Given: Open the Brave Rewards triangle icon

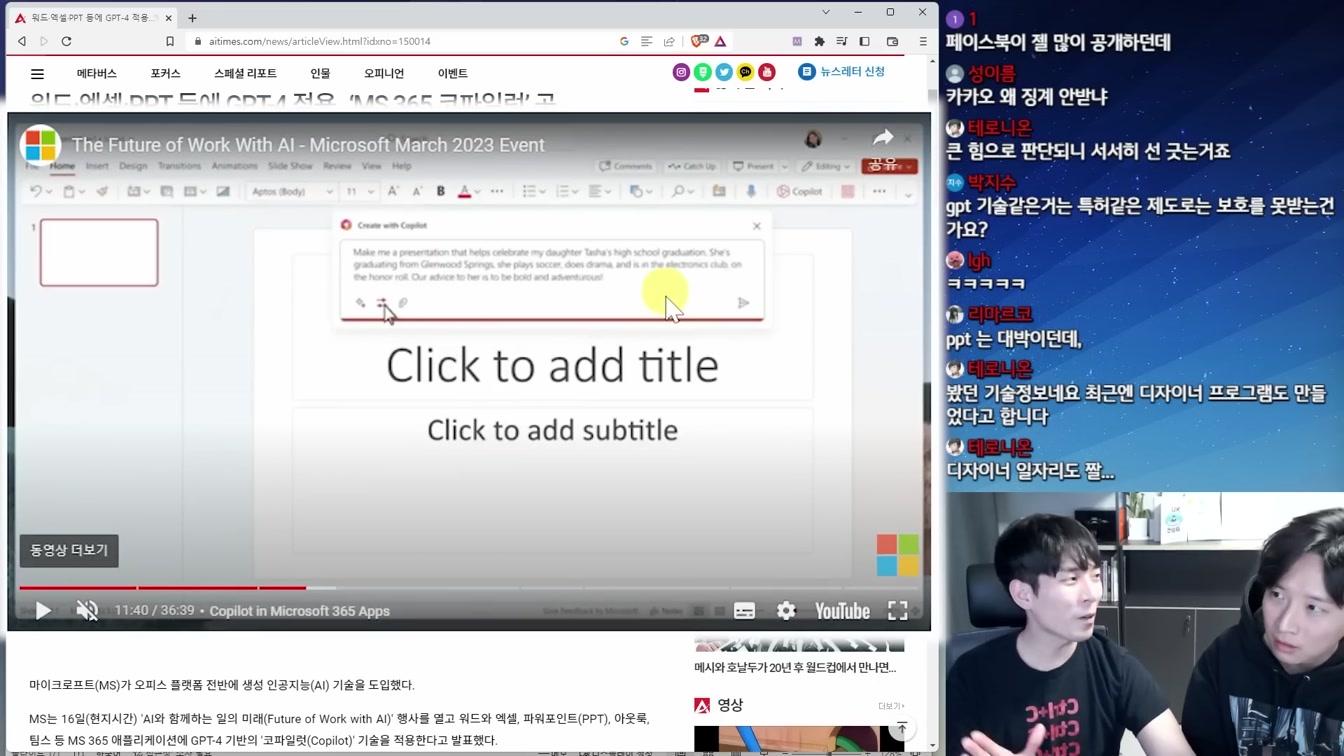Looking at the screenshot, I should 720,41.
